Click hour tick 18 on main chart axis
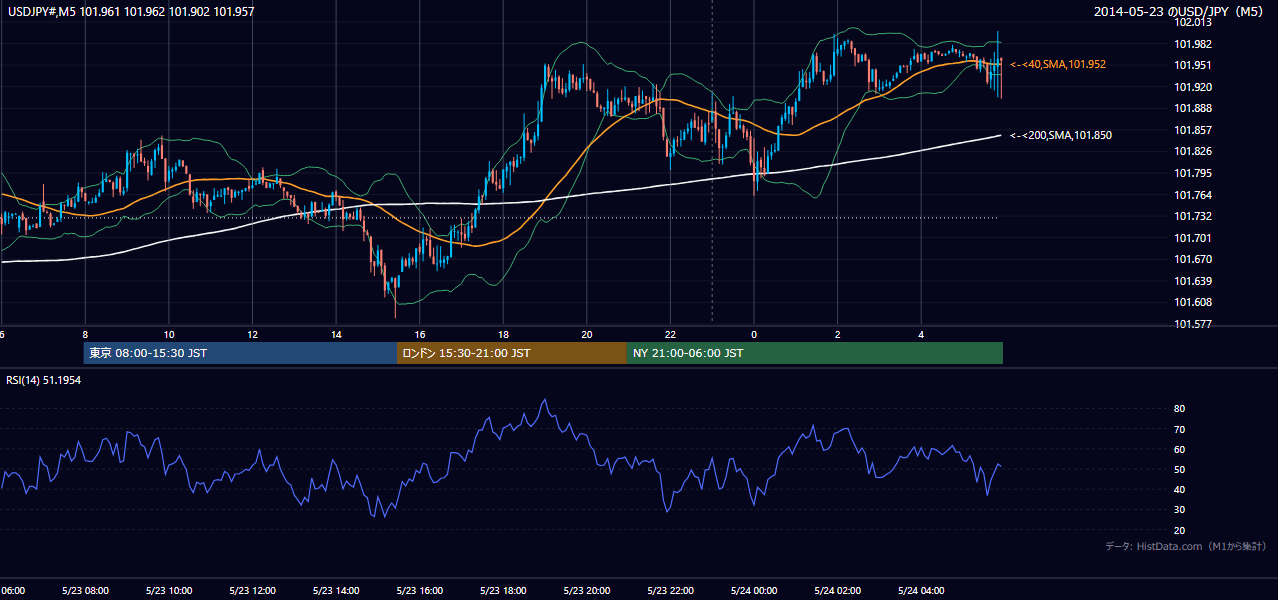Viewport: 1278px width, 600px height. click(x=503, y=334)
